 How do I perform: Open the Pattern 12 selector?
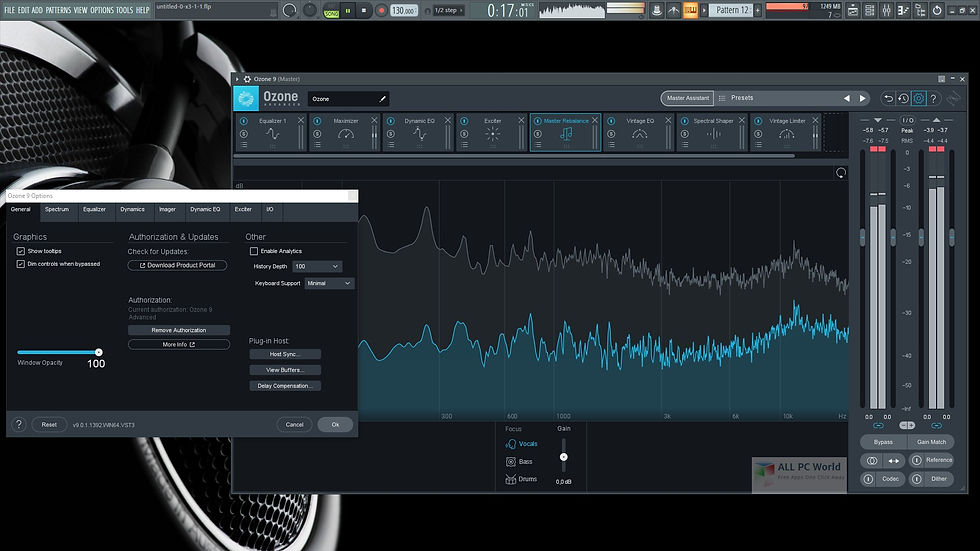[x=731, y=10]
